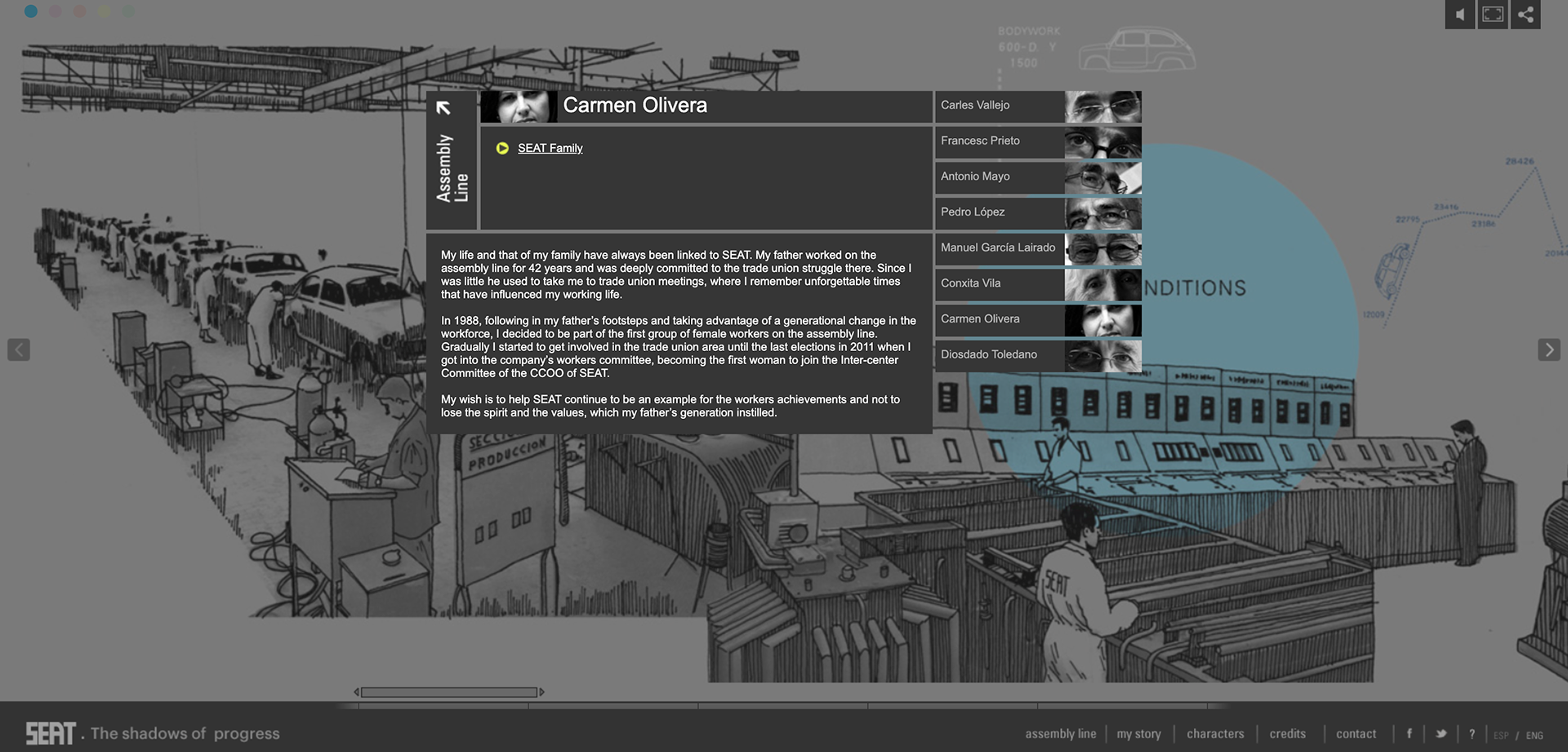Click Francesc Prieto's eyes thumbnail
This screenshot has width=1568, height=752.
1103,142
